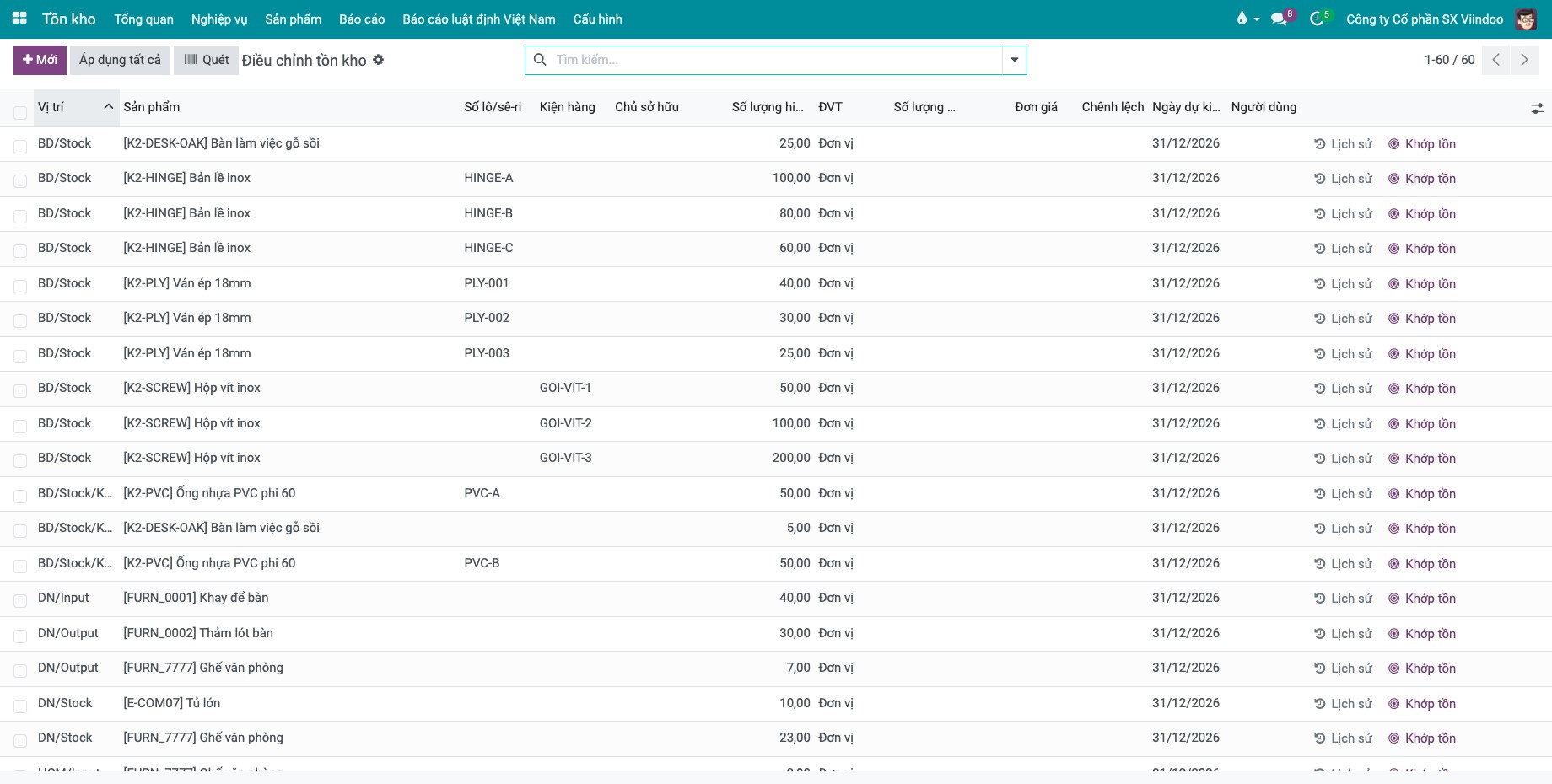Click quantity 200,00 of GOI-VIT-3 row

tap(791, 458)
